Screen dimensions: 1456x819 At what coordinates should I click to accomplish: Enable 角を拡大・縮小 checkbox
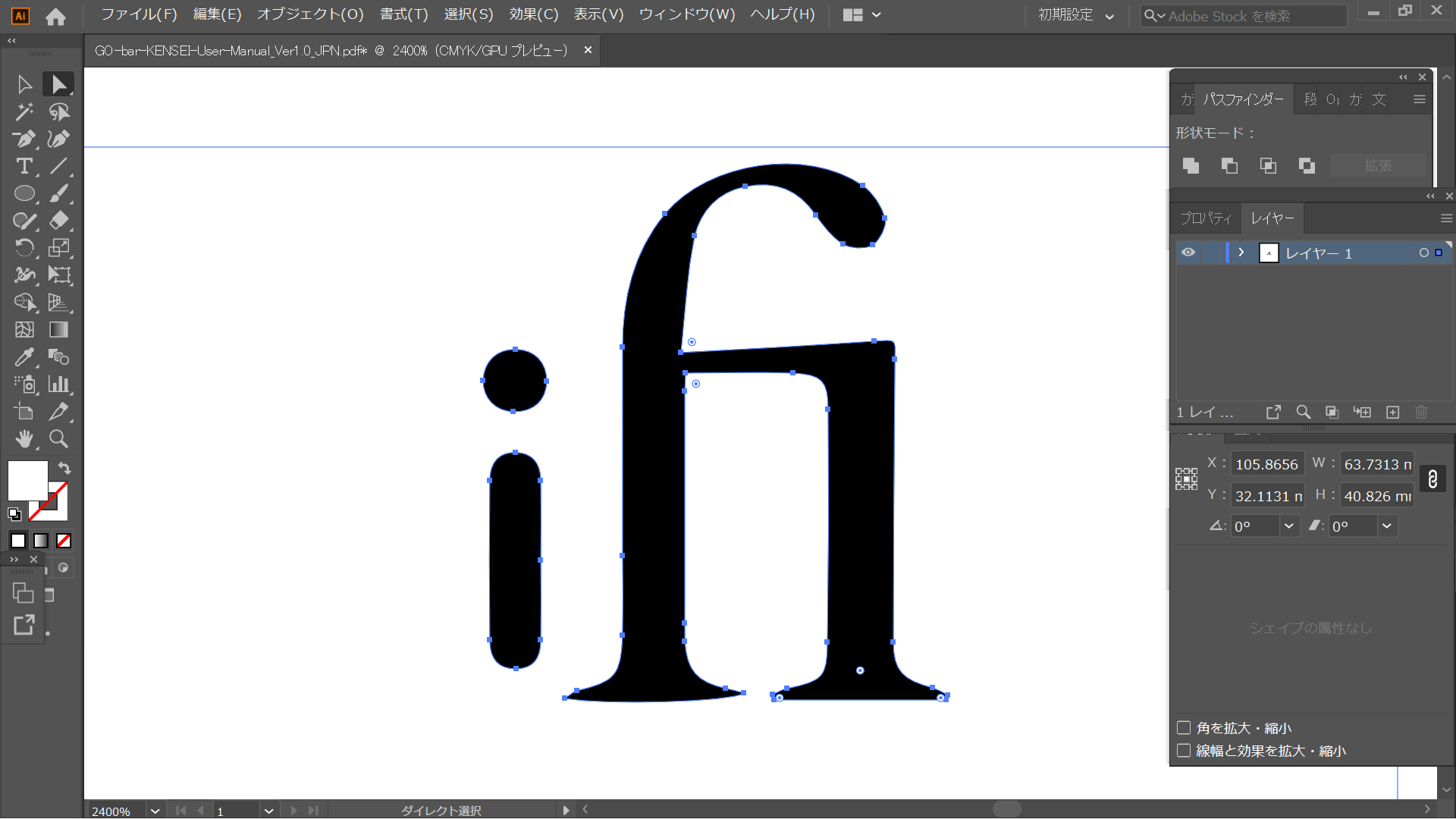tap(1184, 728)
